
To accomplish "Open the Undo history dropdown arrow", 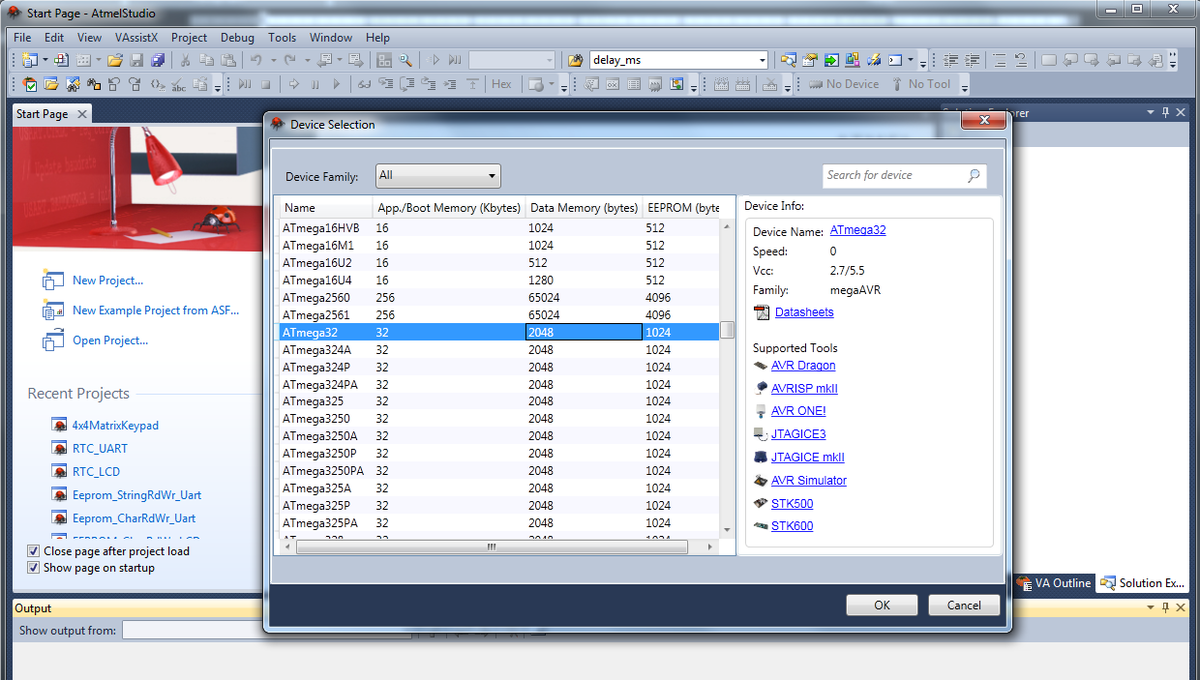I will click(273, 60).
